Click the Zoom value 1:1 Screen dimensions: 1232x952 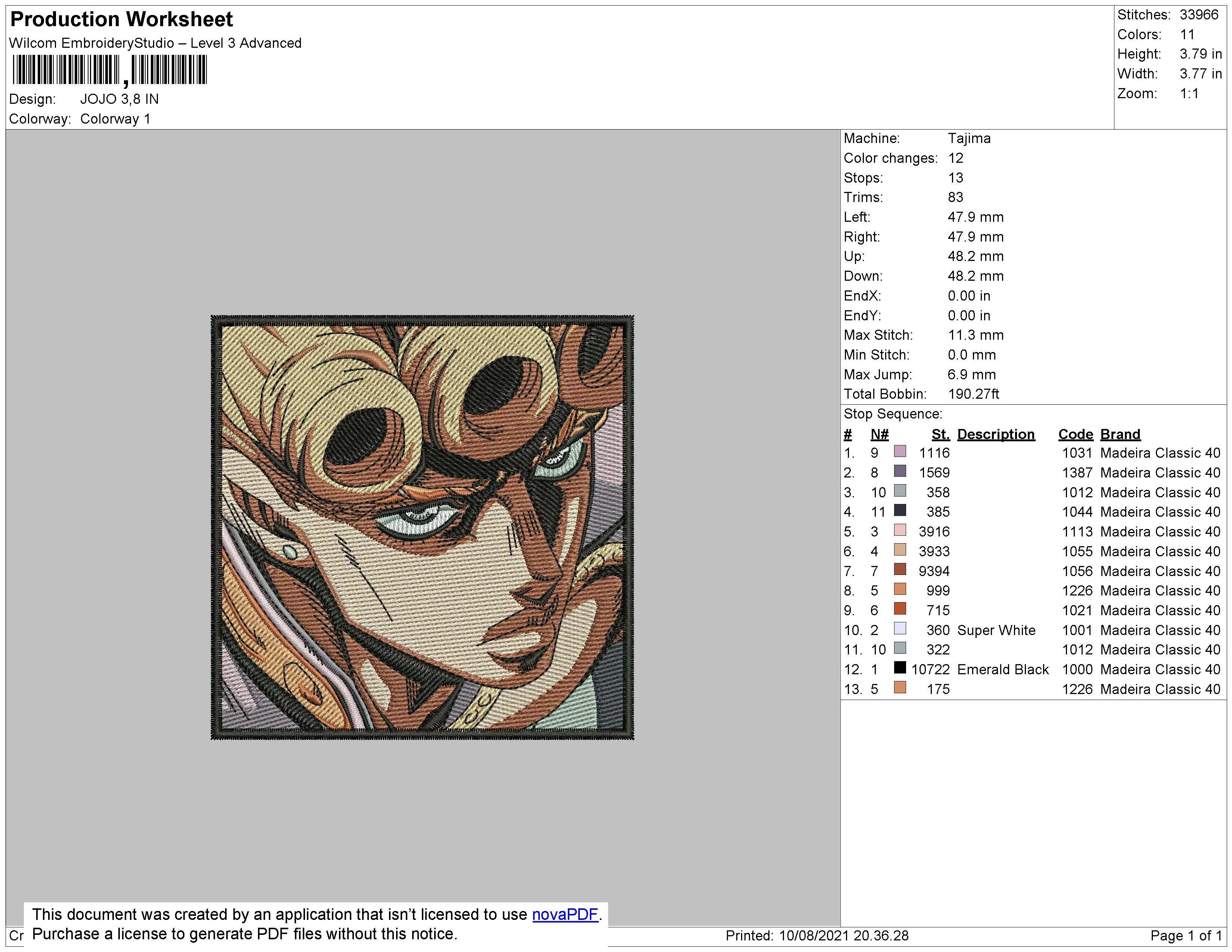click(x=1190, y=94)
